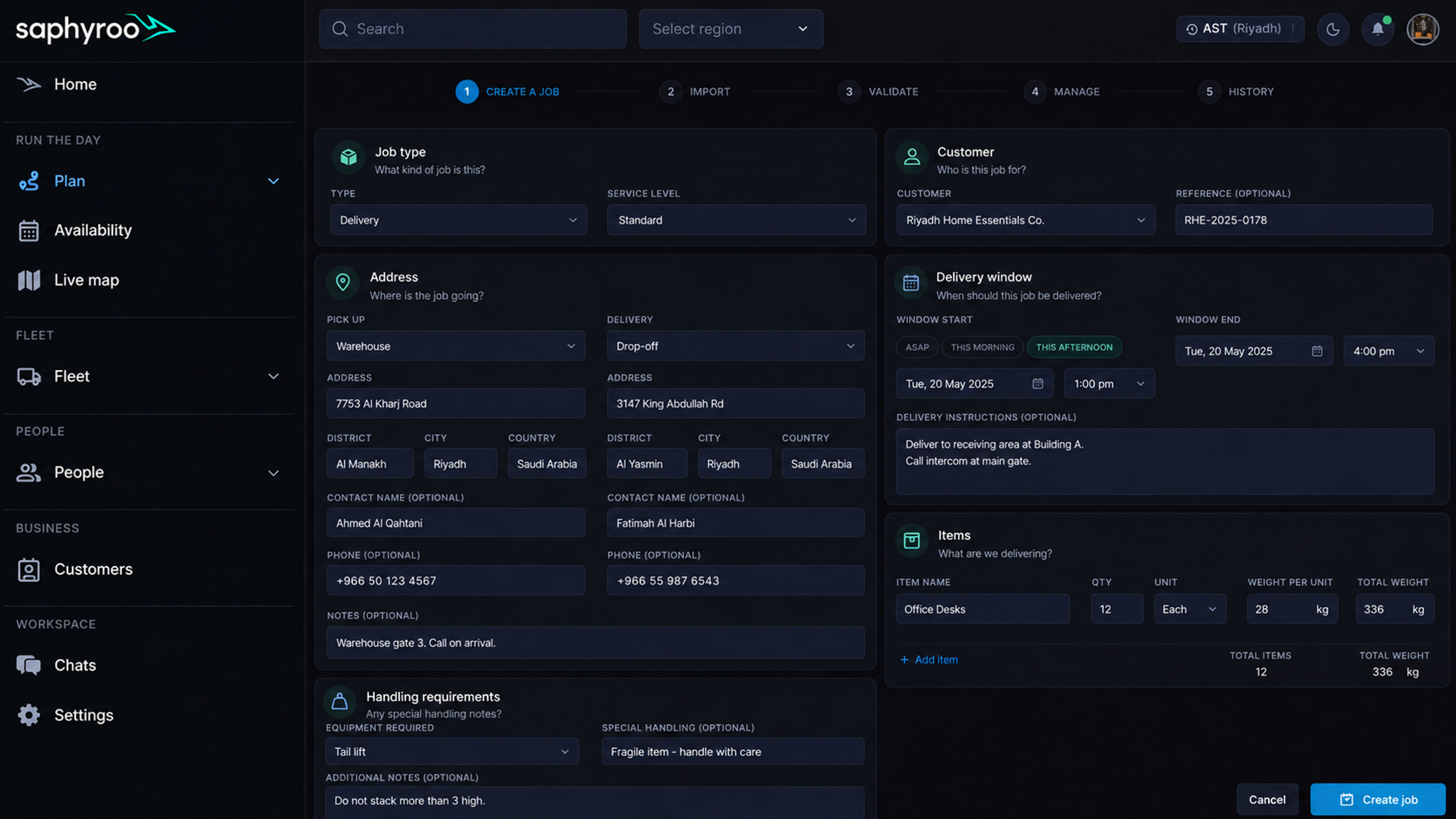The image size is (1456, 819).
Task: Open the Service Level dropdown
Action: tap(736, 220)
